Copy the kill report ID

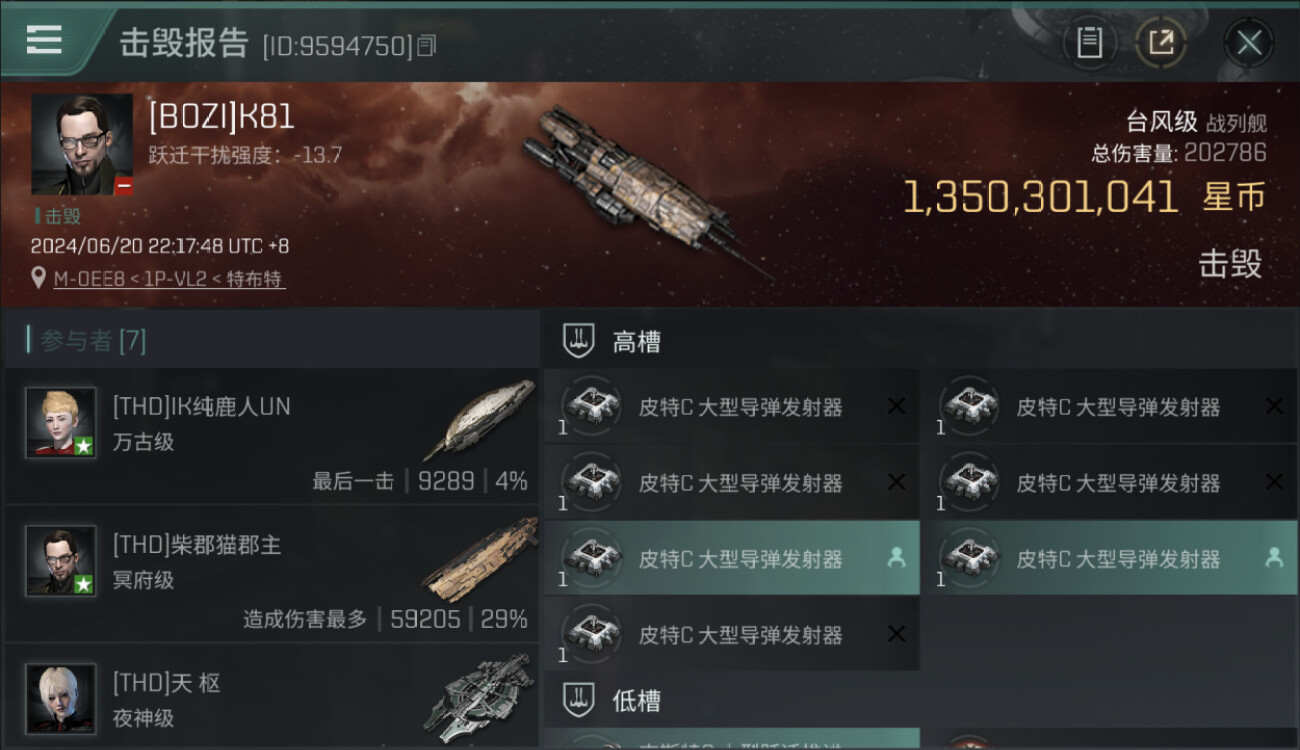pos(427,45)
